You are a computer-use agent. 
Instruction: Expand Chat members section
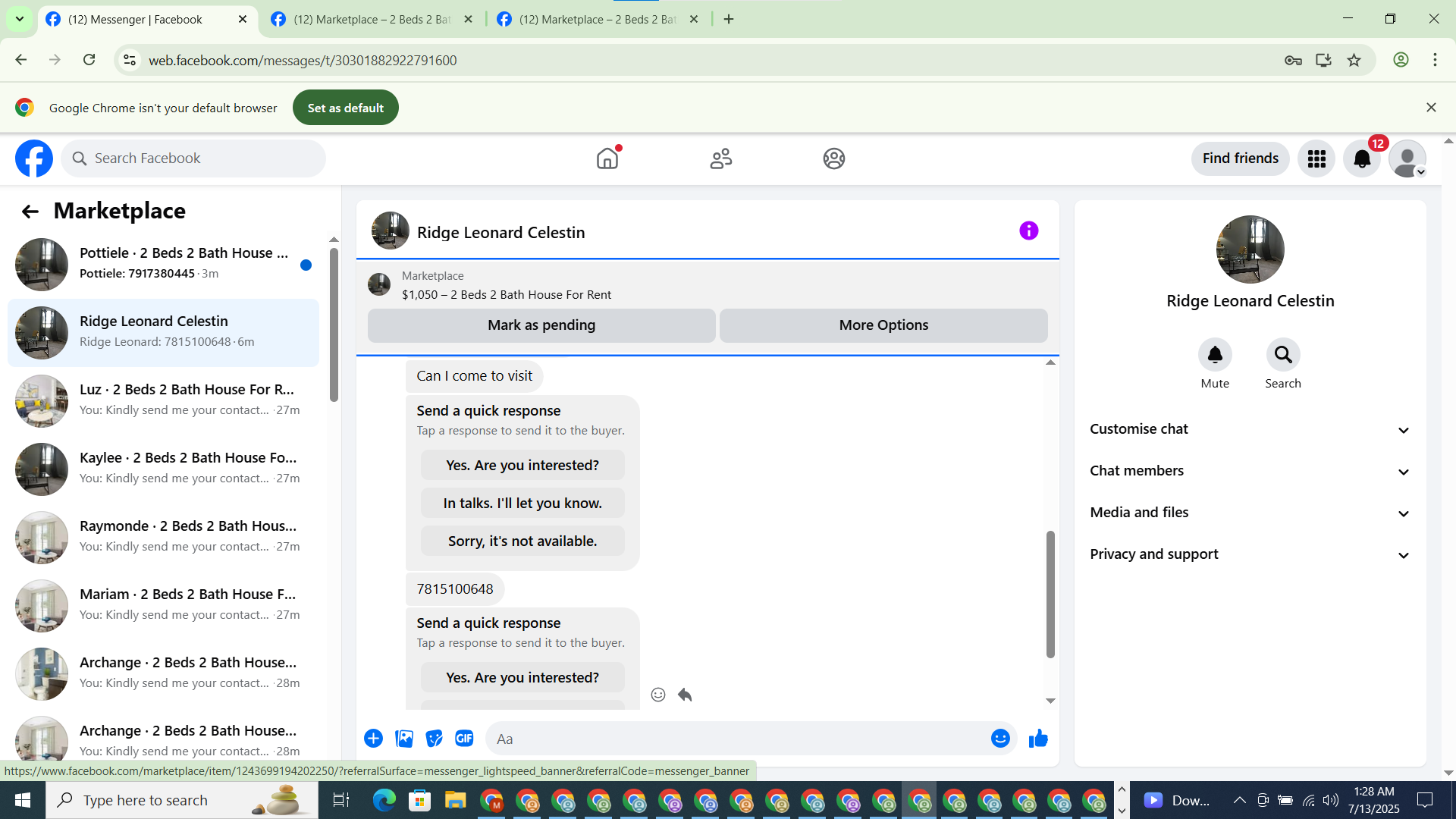pos(1250,471)
